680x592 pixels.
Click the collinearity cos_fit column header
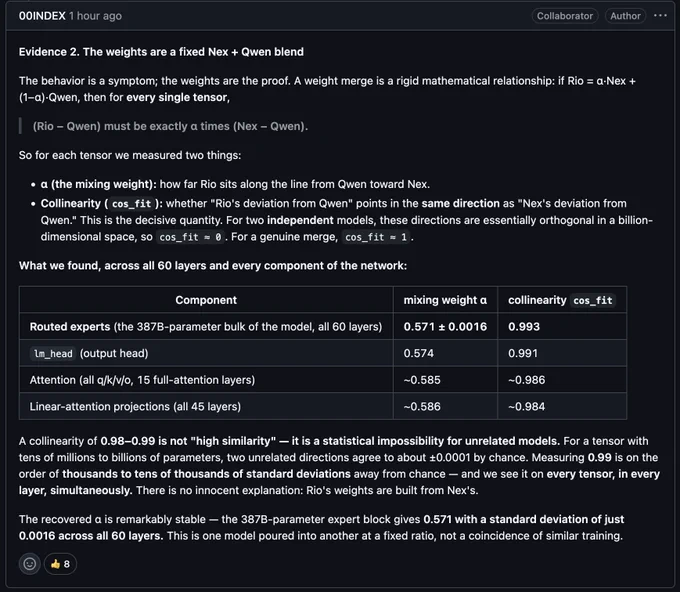click(562, 300)
